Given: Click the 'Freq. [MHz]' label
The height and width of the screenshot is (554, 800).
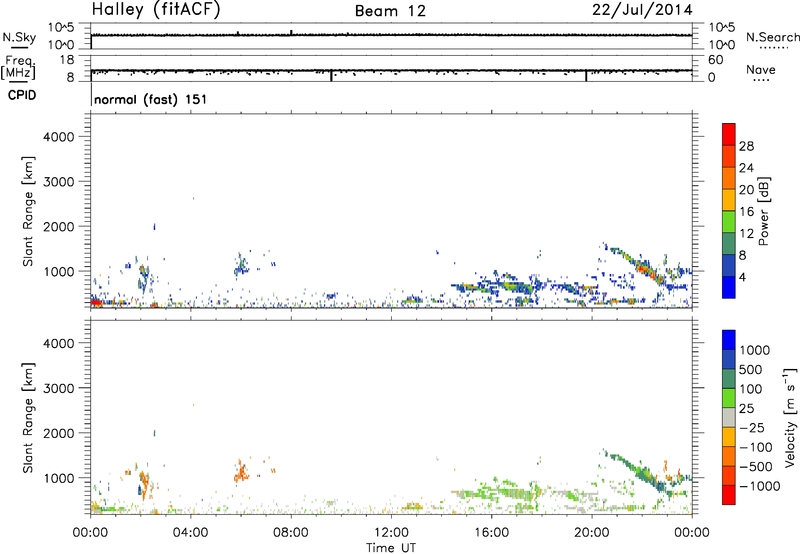Looking at the screenshot, I should [x=18, y=68].
